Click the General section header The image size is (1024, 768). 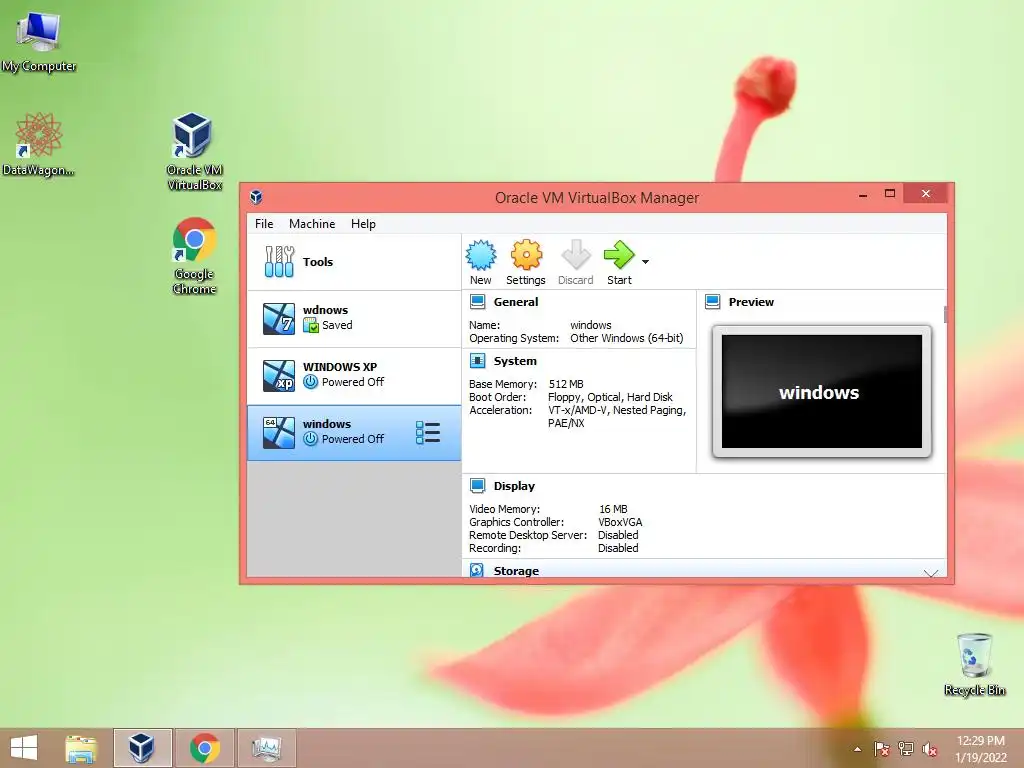(516, 302)
